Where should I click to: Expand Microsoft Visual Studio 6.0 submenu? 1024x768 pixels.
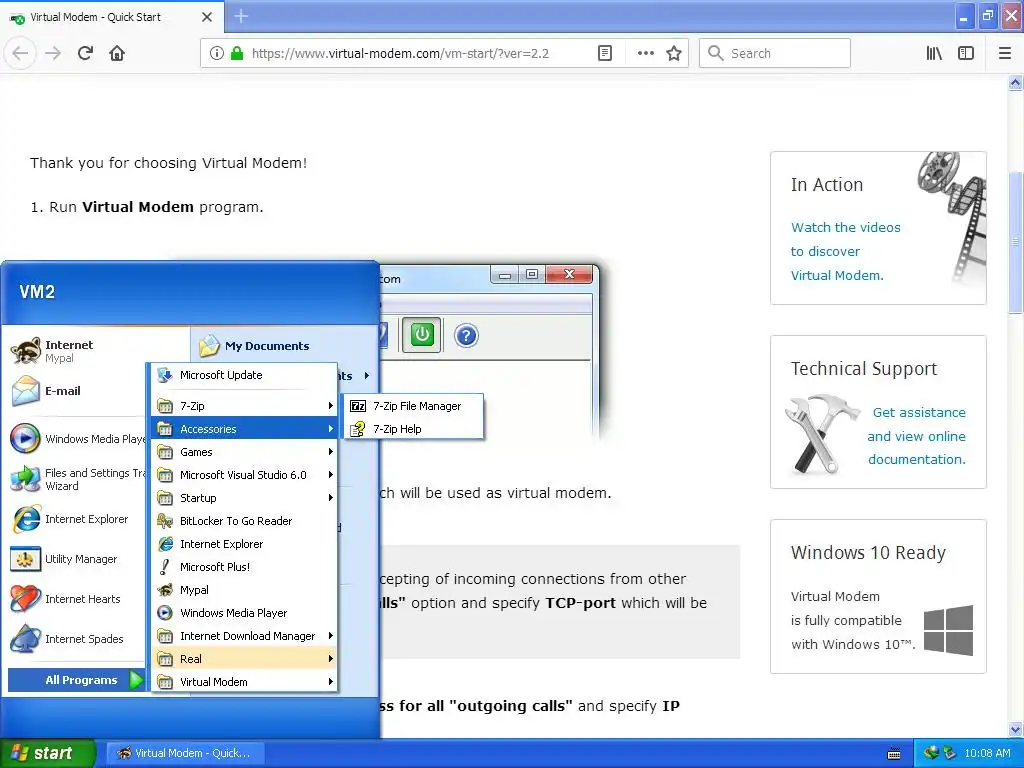(x=245, y=475)
